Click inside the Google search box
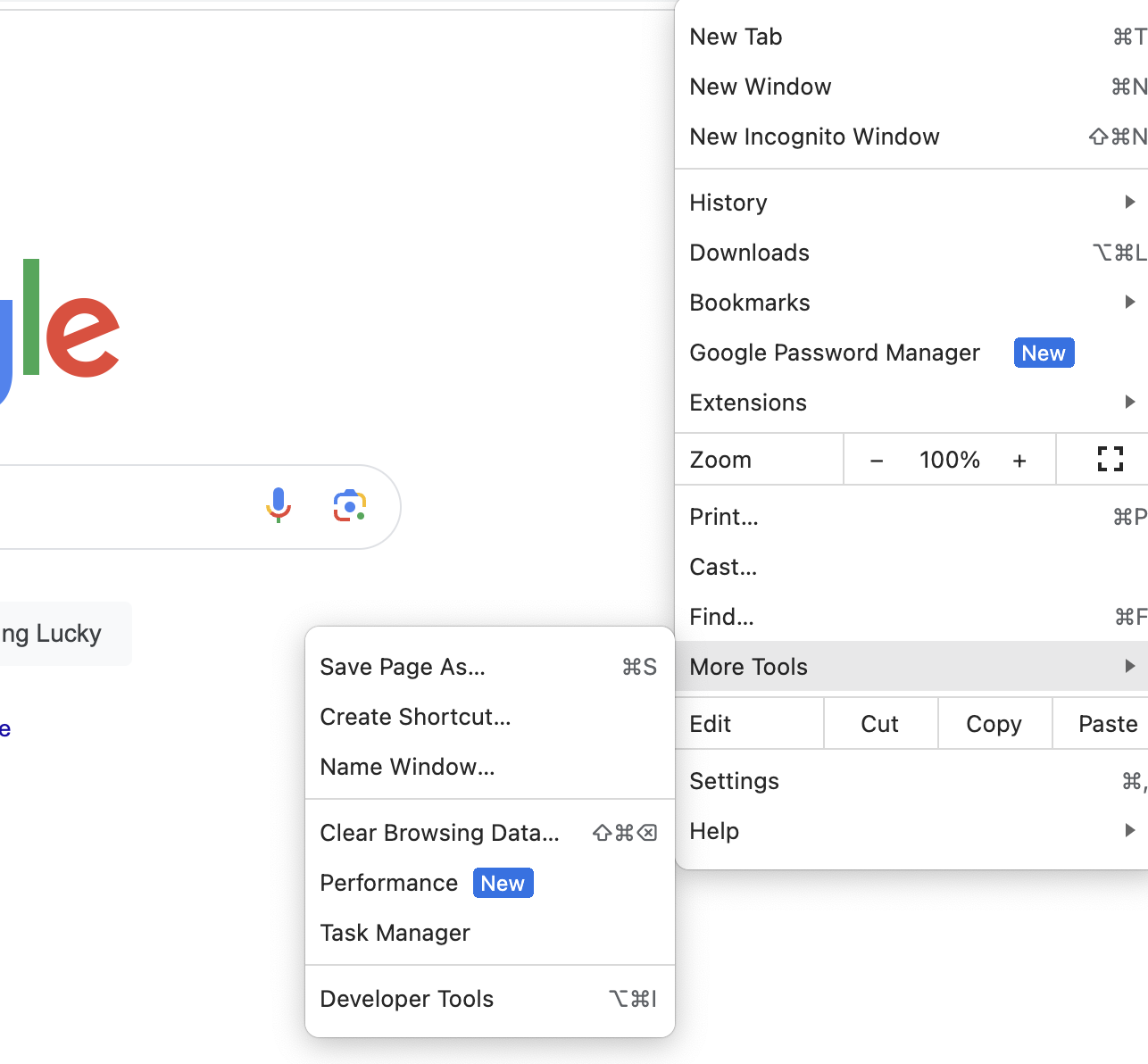This screenshot has width=1148, height=1064. [107, 507]
